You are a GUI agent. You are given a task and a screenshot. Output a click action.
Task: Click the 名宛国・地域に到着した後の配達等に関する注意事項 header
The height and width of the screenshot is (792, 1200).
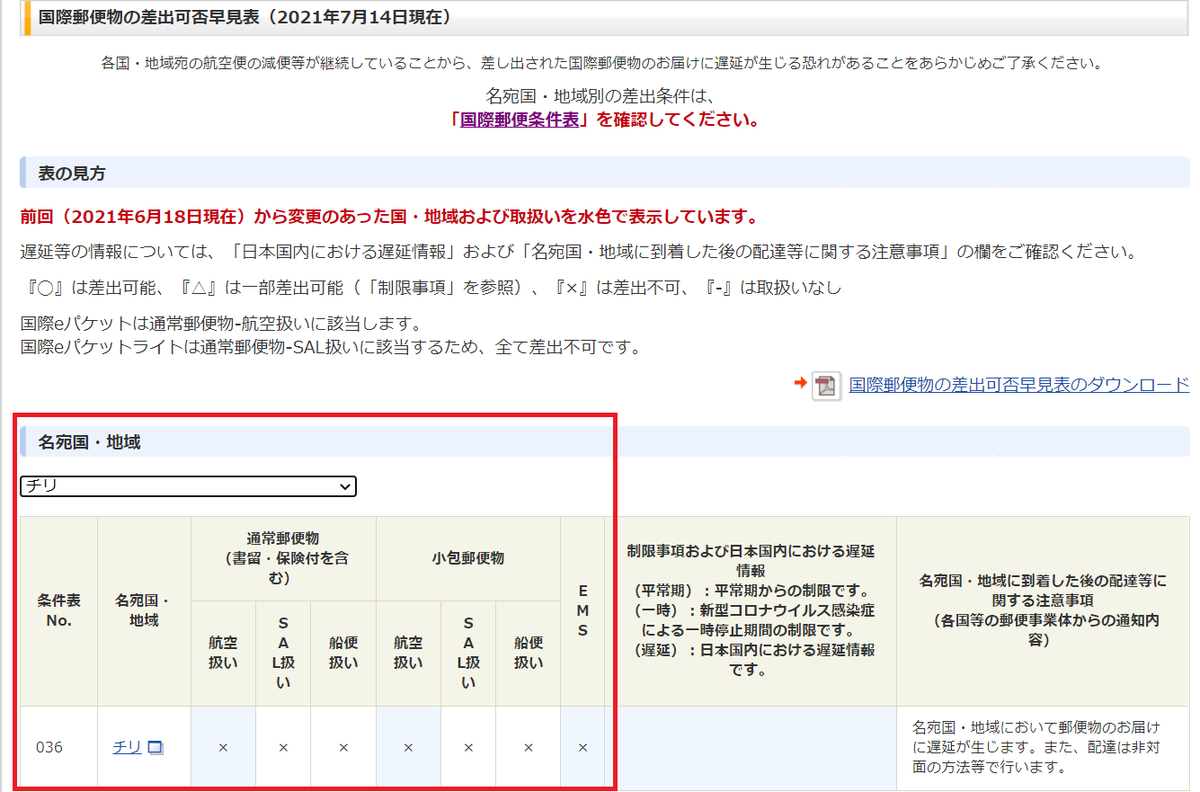pos(1044,611)
